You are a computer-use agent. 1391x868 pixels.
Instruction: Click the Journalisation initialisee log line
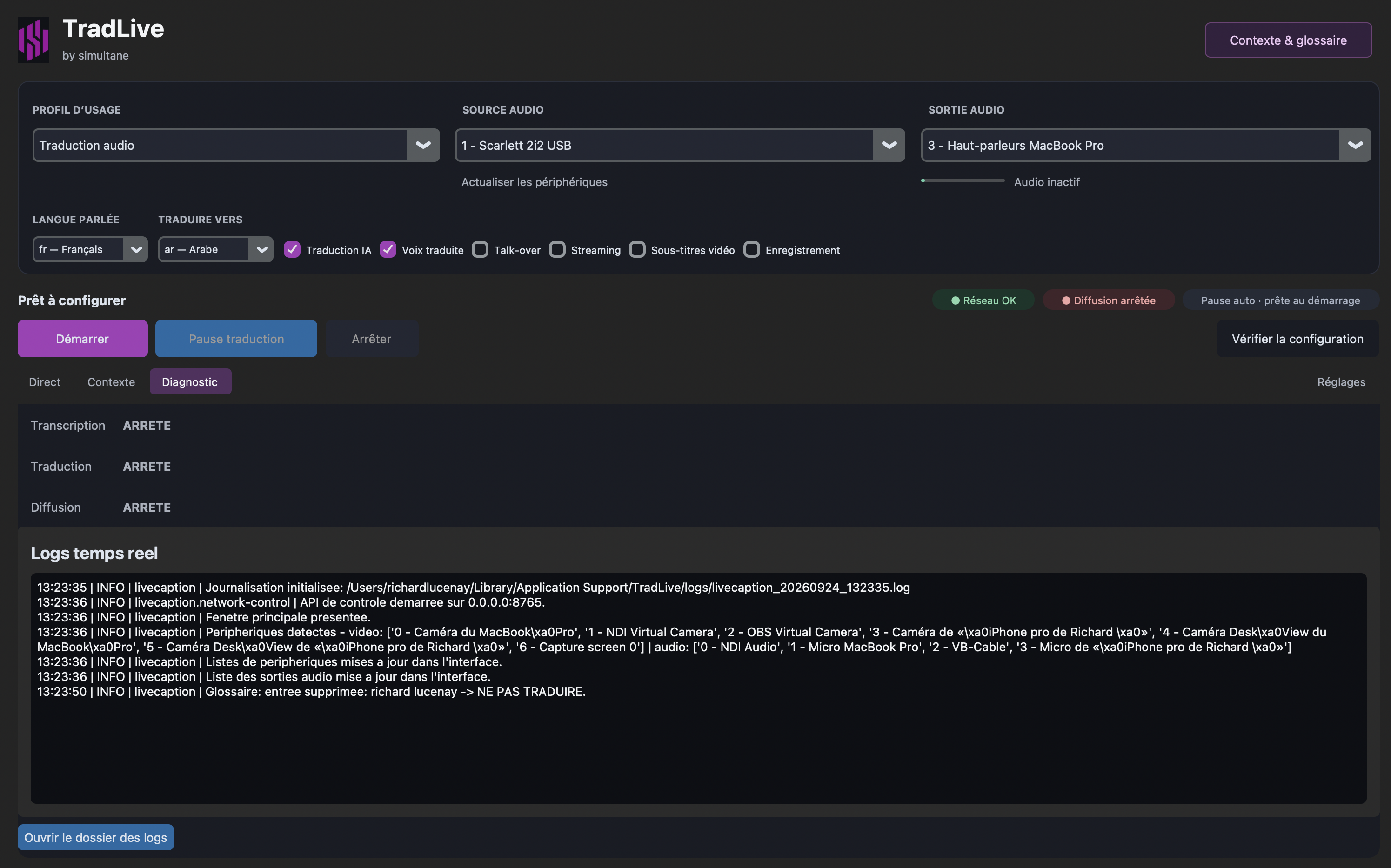pyautogui.click(x=474, y=588)
